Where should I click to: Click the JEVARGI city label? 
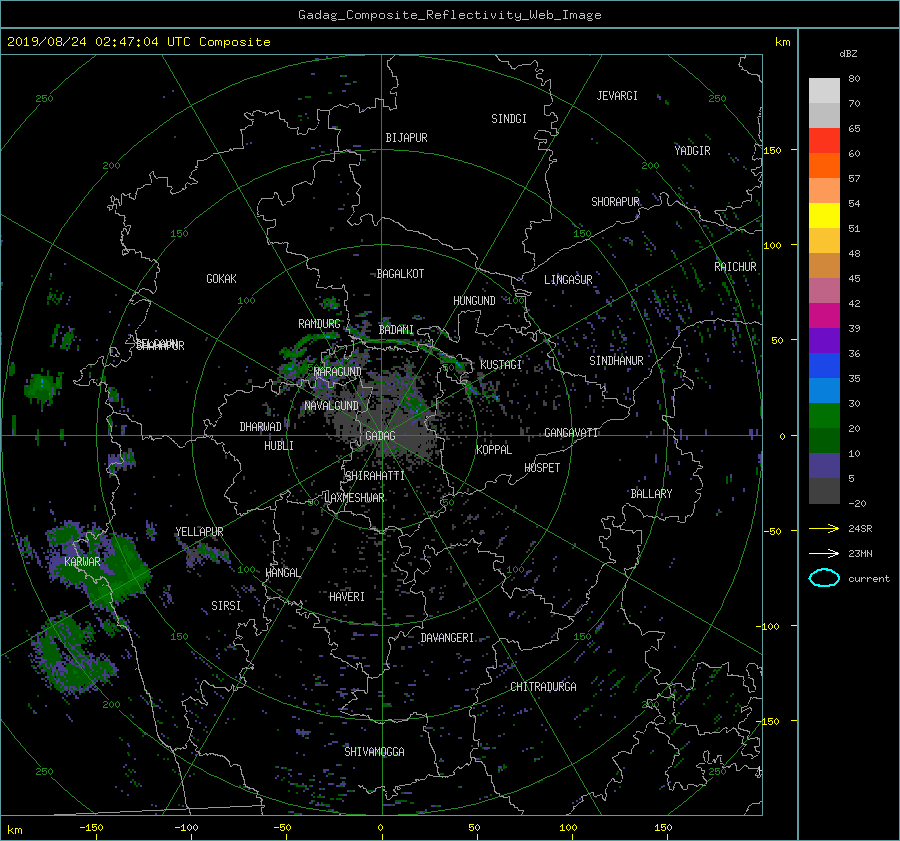click(x=617, y=95)
